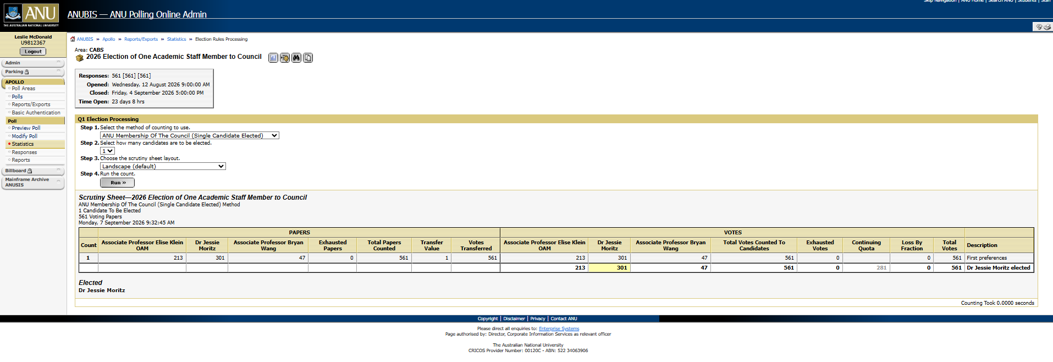Expand the Admin sidebar section
The image size is (1053, 362).
click(33, 63)
